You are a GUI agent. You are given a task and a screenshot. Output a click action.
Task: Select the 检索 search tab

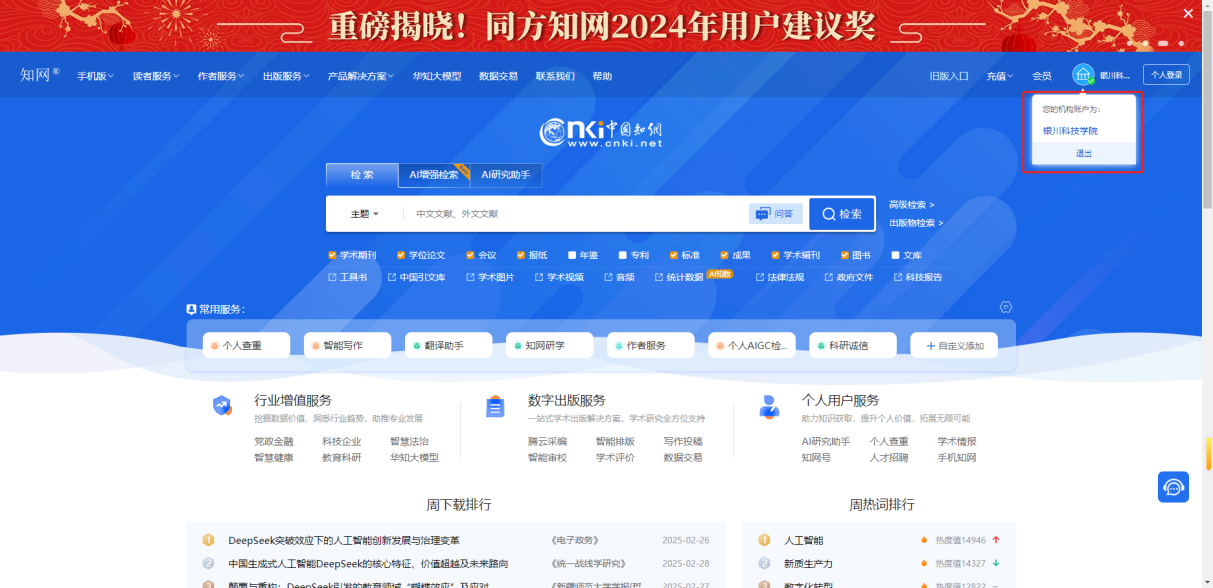click(362, 175)
